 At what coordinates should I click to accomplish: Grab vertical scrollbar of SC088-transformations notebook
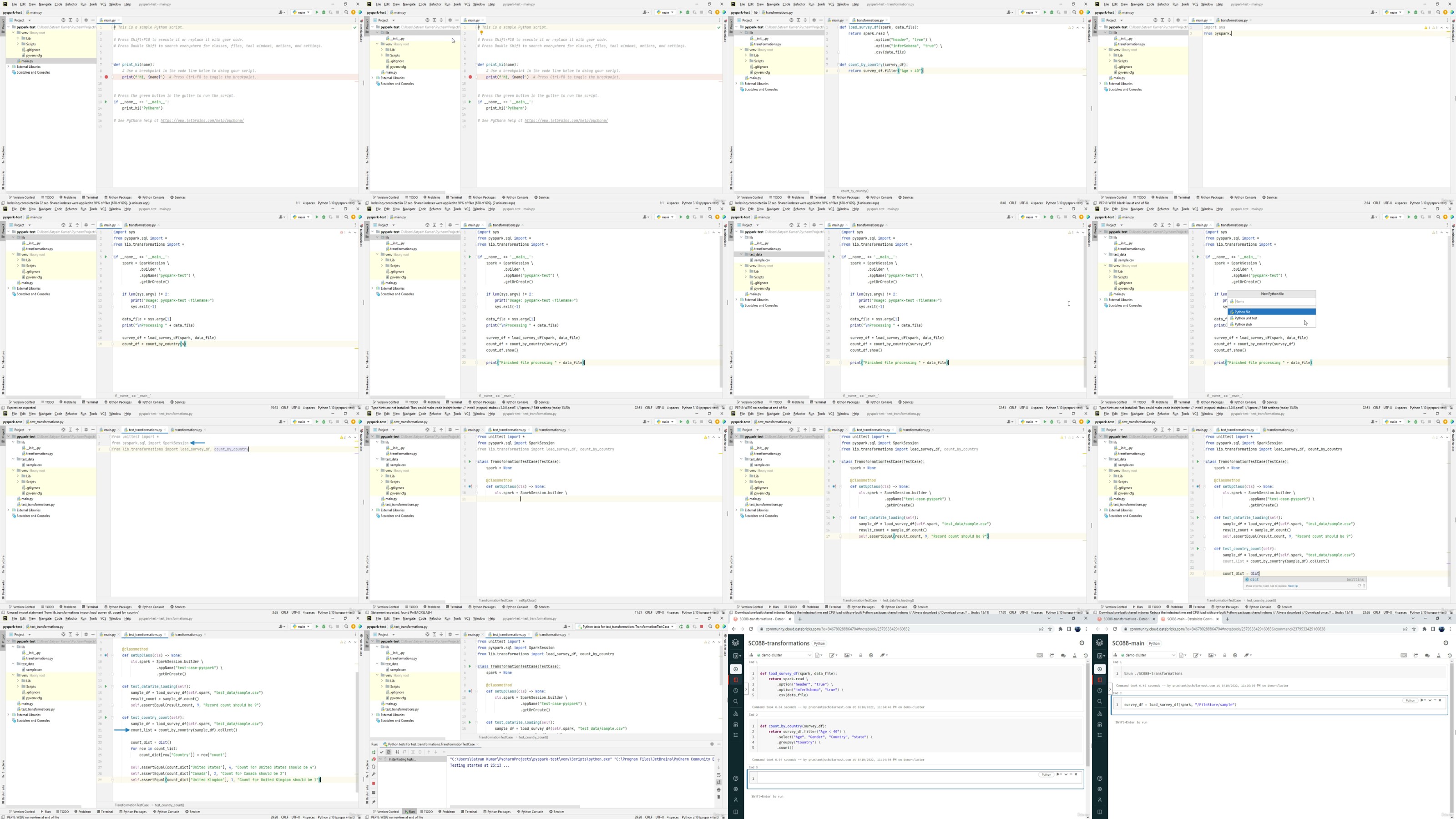pyautogui.click(x=1087, y=715)
